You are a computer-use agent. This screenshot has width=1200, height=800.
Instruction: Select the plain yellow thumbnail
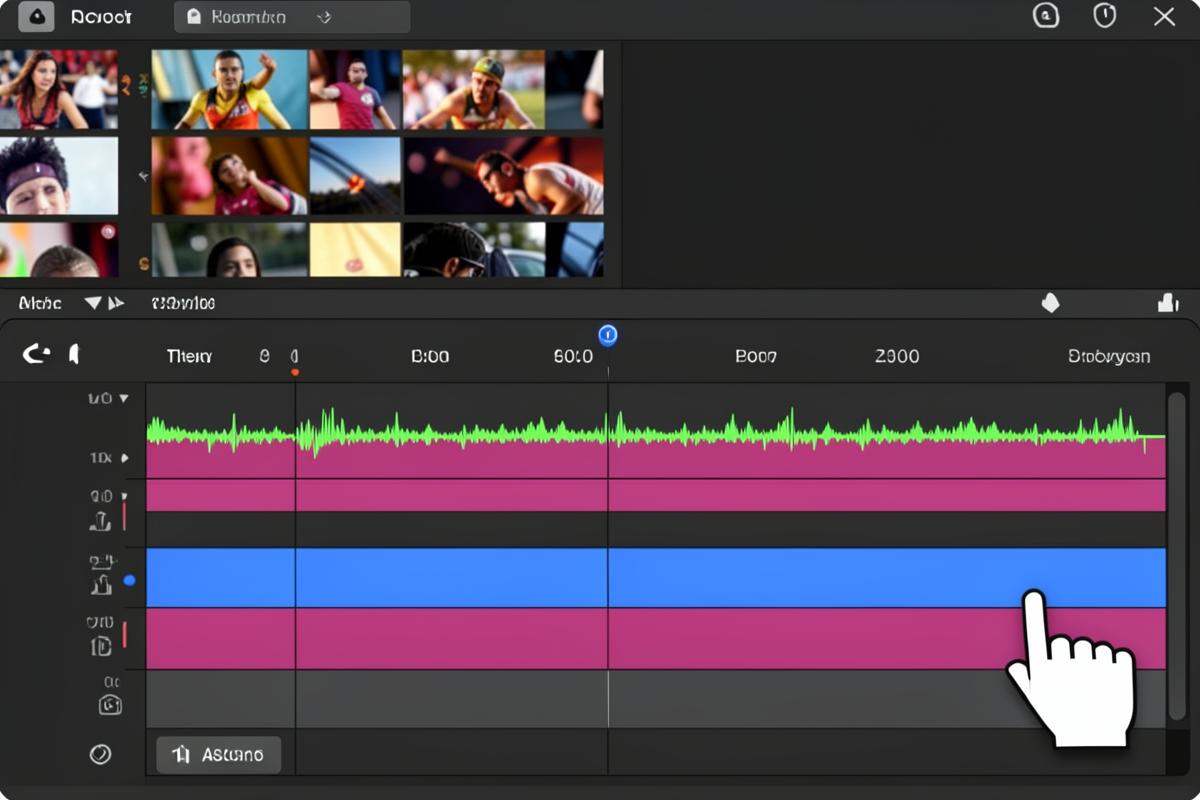354,250
